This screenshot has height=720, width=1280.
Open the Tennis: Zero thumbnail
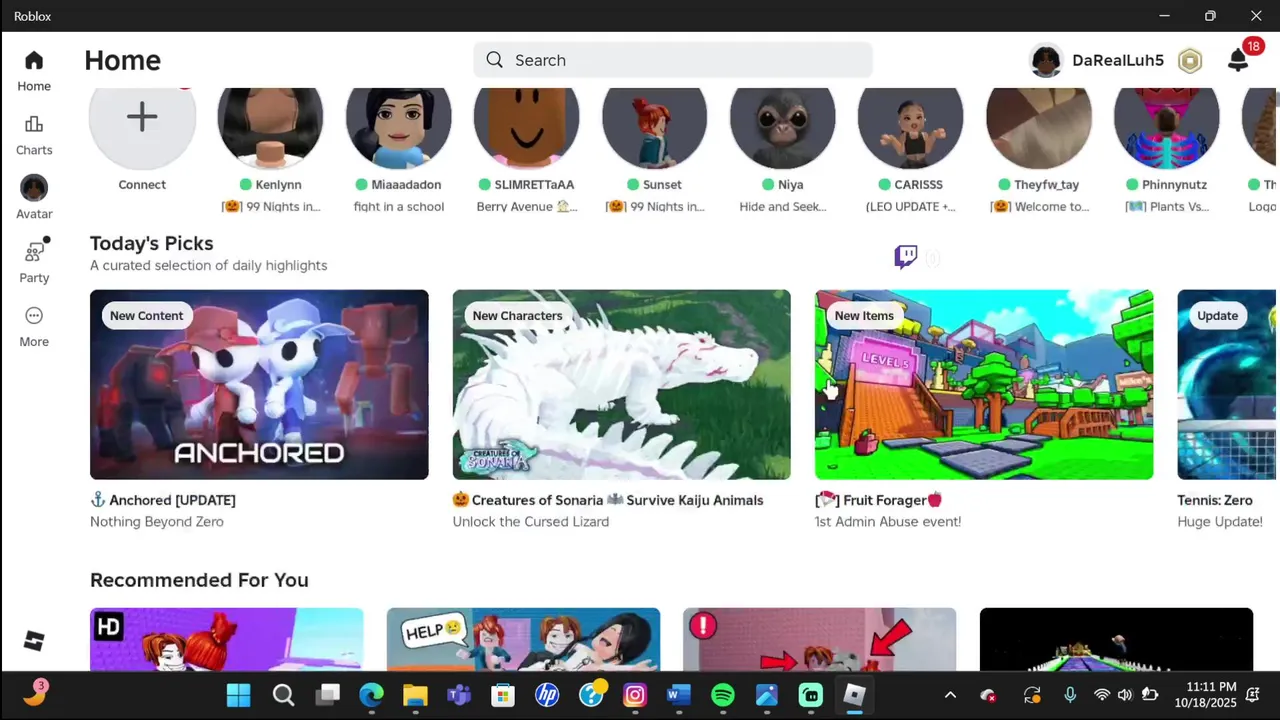(x=1225, y=385)
